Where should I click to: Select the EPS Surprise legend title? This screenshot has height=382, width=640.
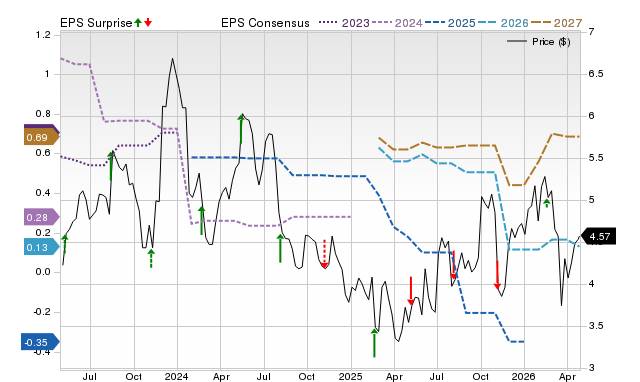click(x=96, y=23)
